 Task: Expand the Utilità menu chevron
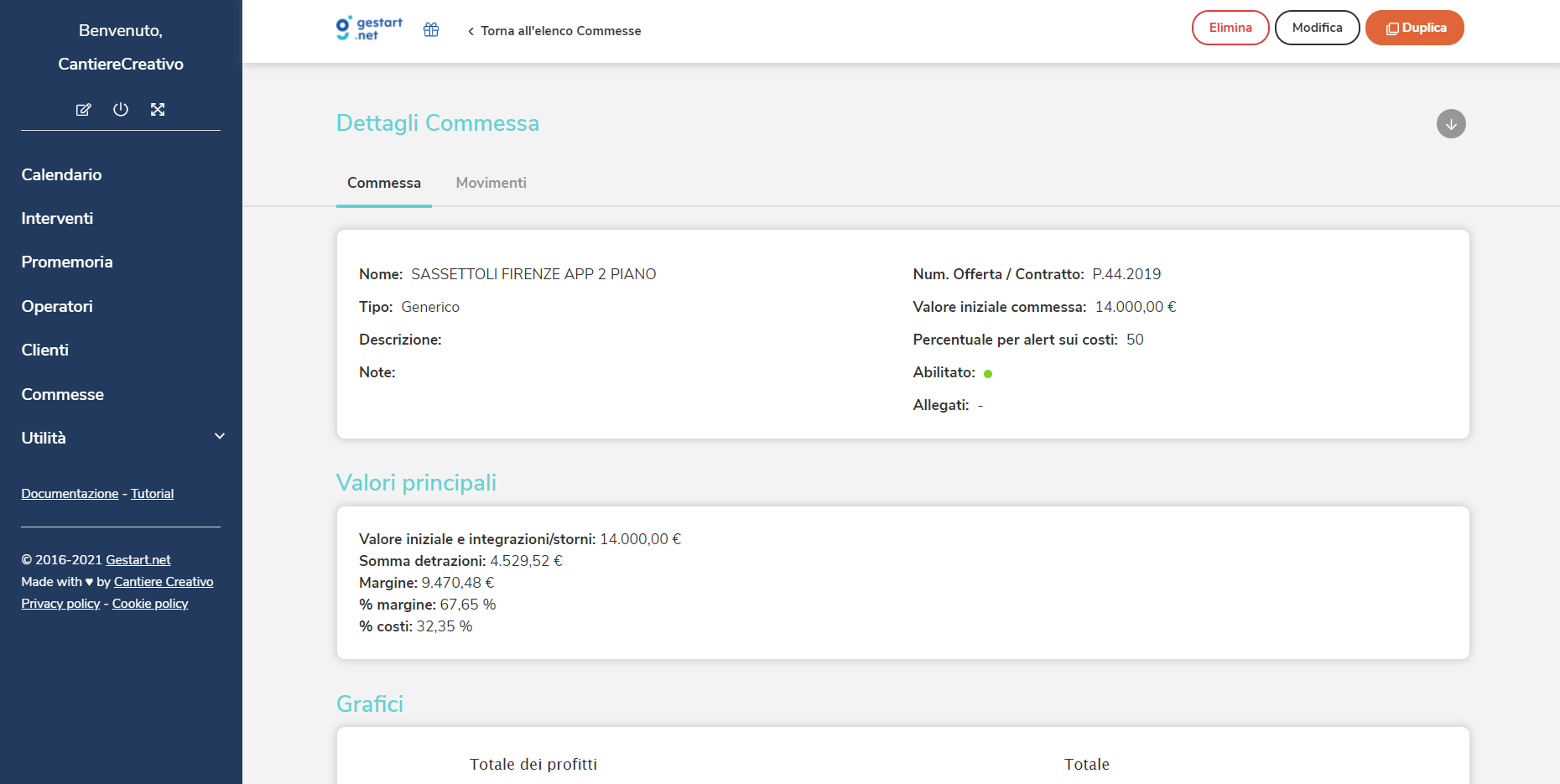pos(220,436)
